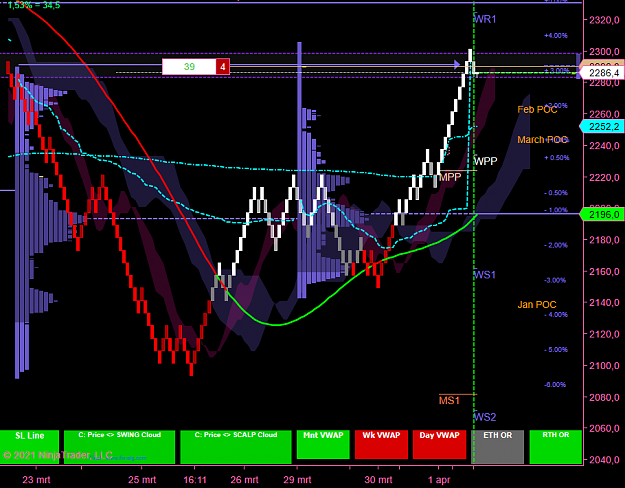
Task: Toggle the C: Price <> SCALP Cloud button
Action: click(x=236, y=447)
